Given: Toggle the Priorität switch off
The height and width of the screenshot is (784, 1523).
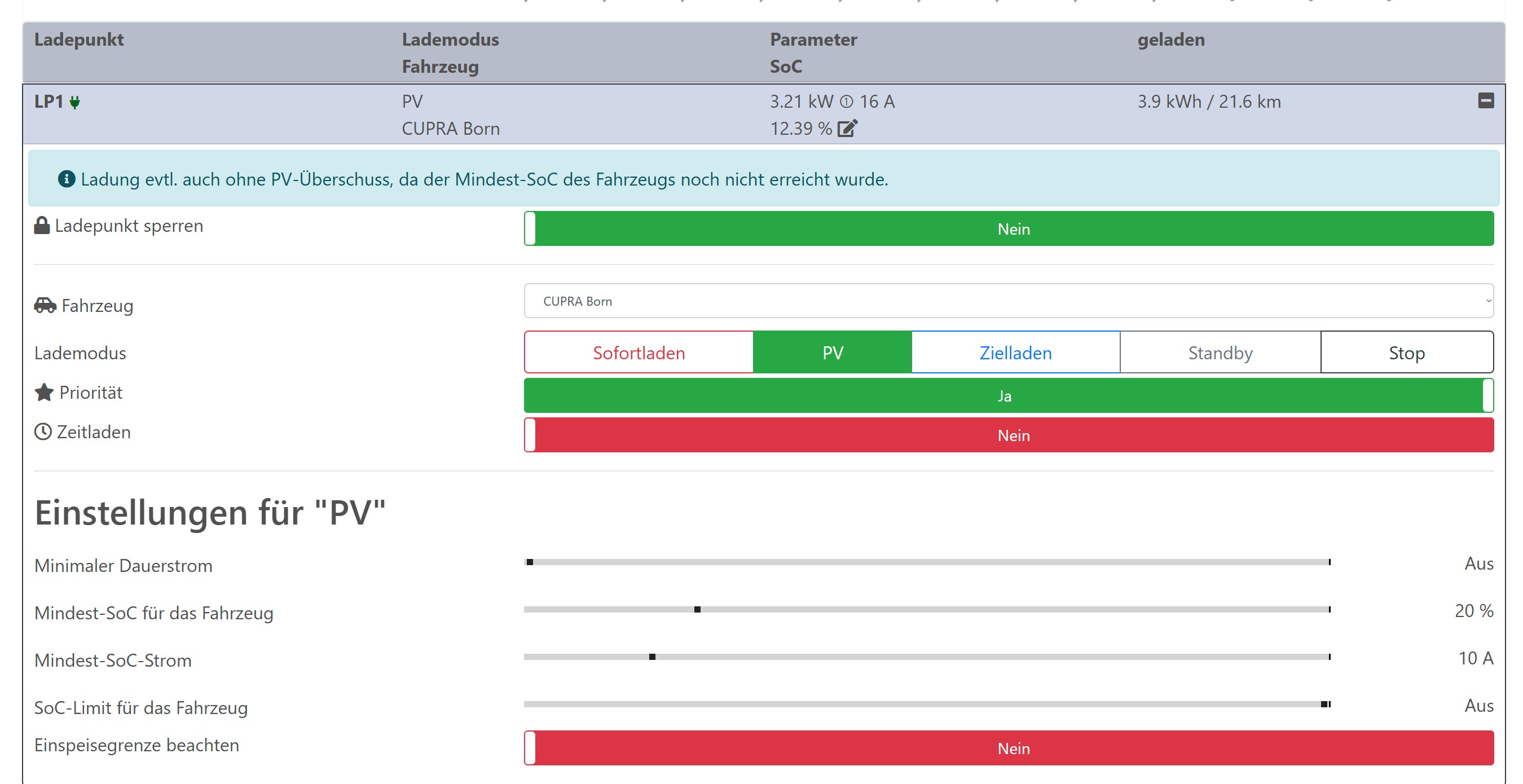Looking at the screenshot, I should pos(1008,395).
